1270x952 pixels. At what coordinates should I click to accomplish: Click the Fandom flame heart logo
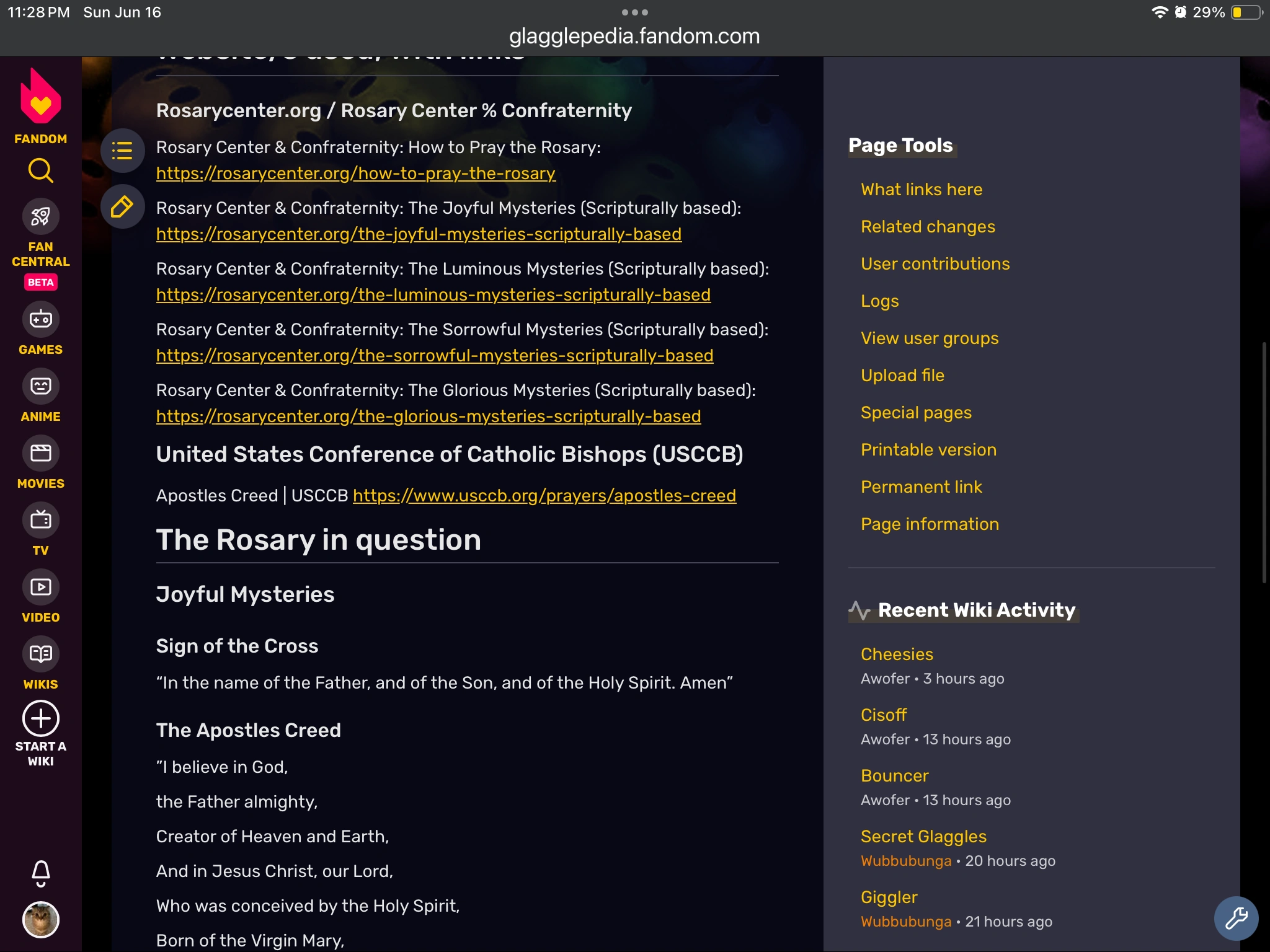pos(41,98)
